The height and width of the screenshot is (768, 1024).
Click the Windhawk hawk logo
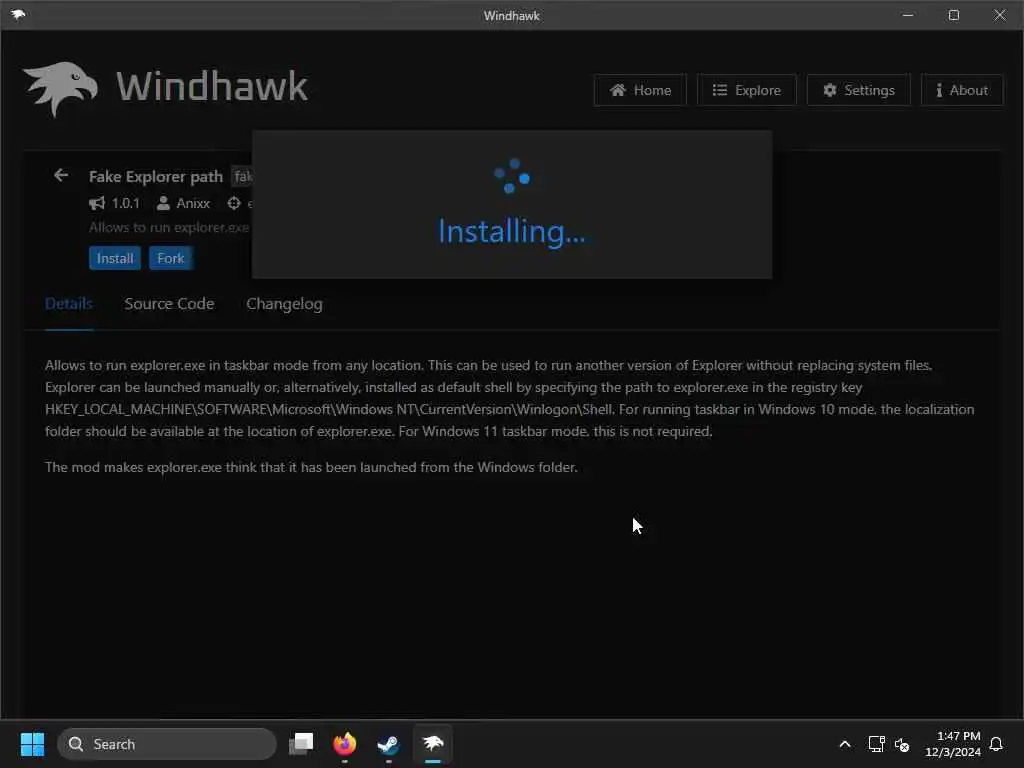click(x=60, y=88)
